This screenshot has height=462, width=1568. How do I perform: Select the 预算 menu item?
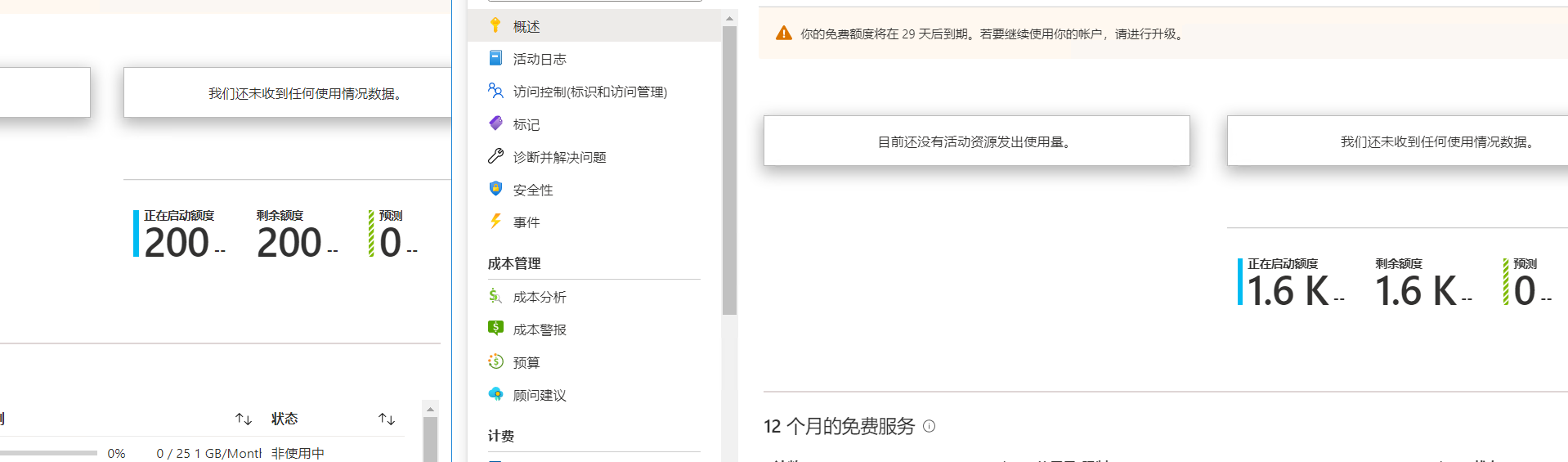[x=526, y=362]
